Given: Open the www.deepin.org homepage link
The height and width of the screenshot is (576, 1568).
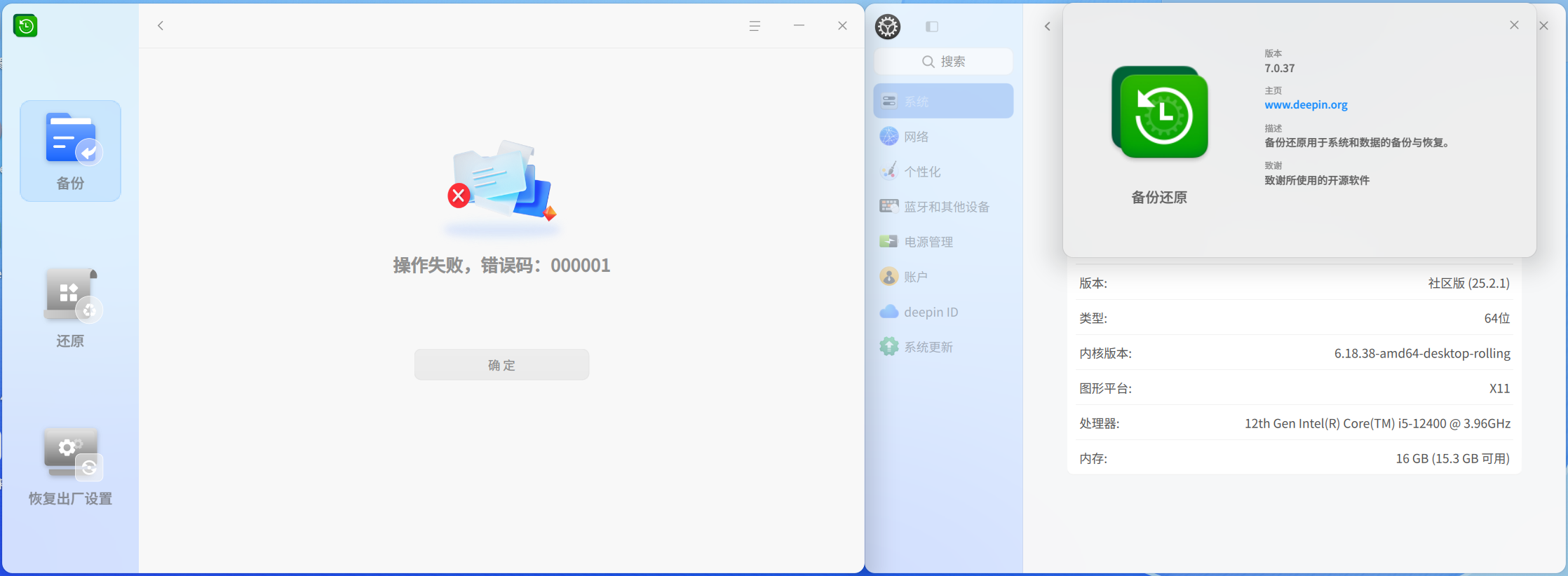Looking at the screenshot, I should coord(1306,105).
